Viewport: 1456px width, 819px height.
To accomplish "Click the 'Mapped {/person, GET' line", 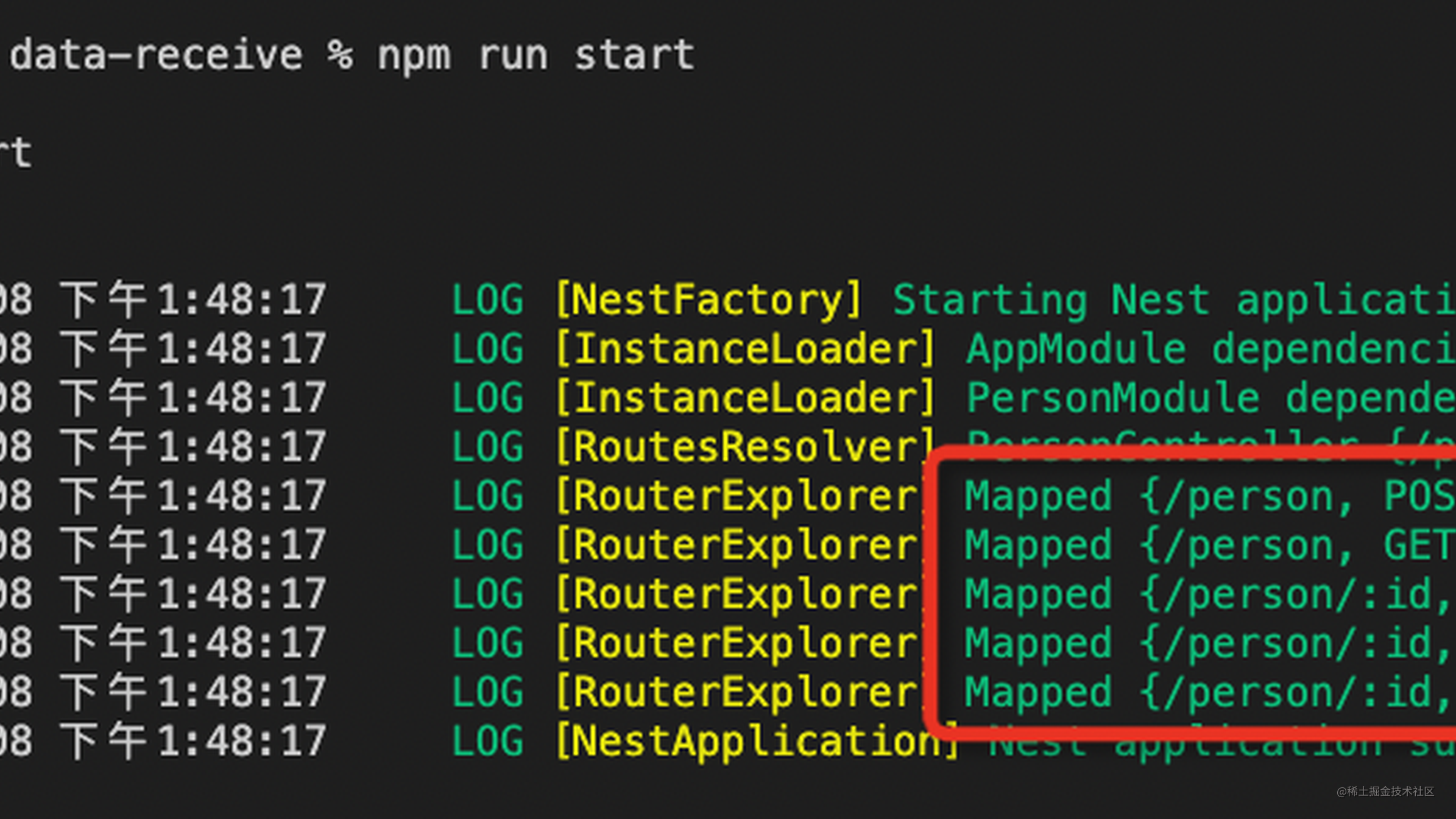I will (1209, 545).
